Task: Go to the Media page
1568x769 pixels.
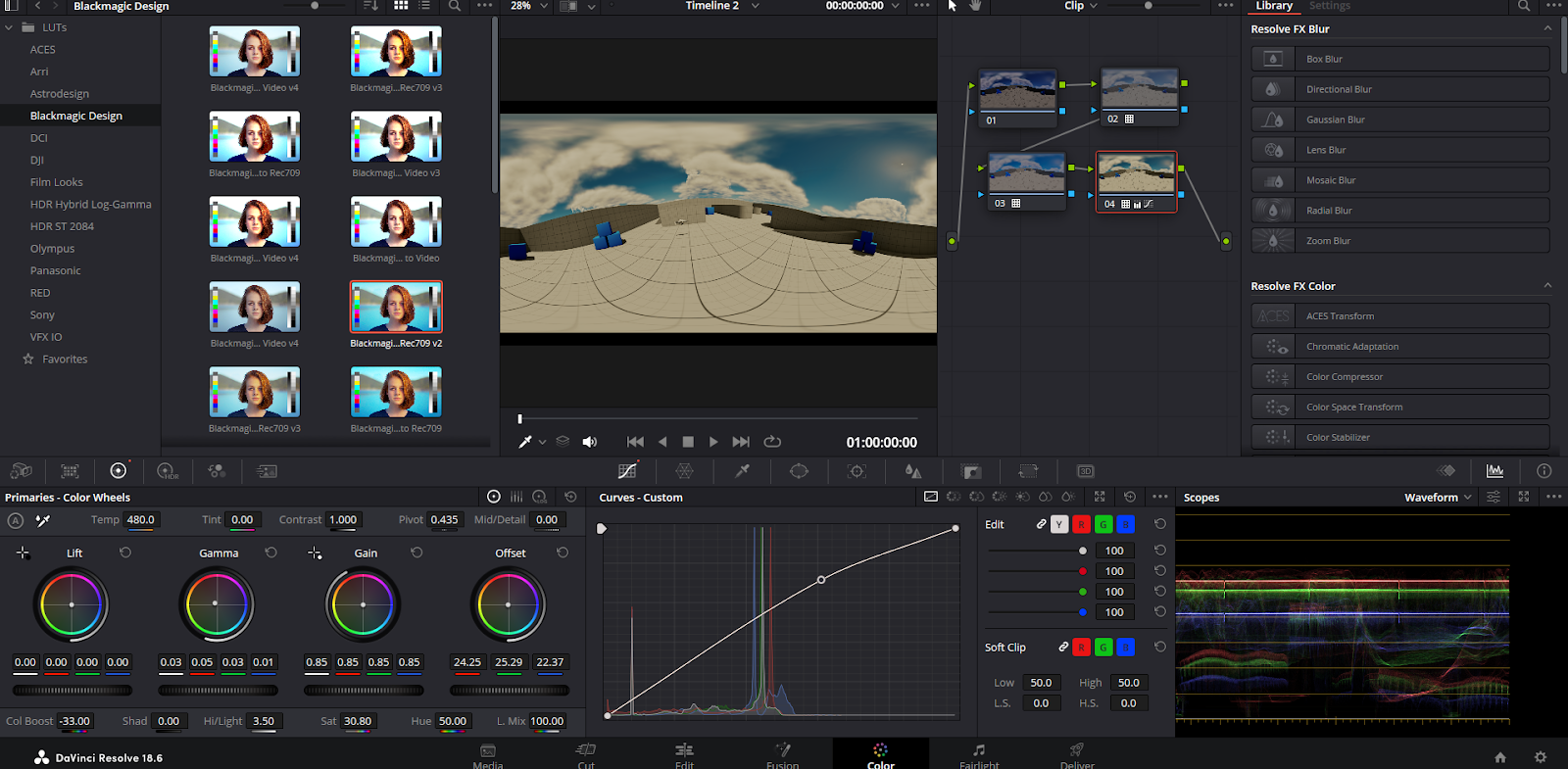Action: point(487,755)
